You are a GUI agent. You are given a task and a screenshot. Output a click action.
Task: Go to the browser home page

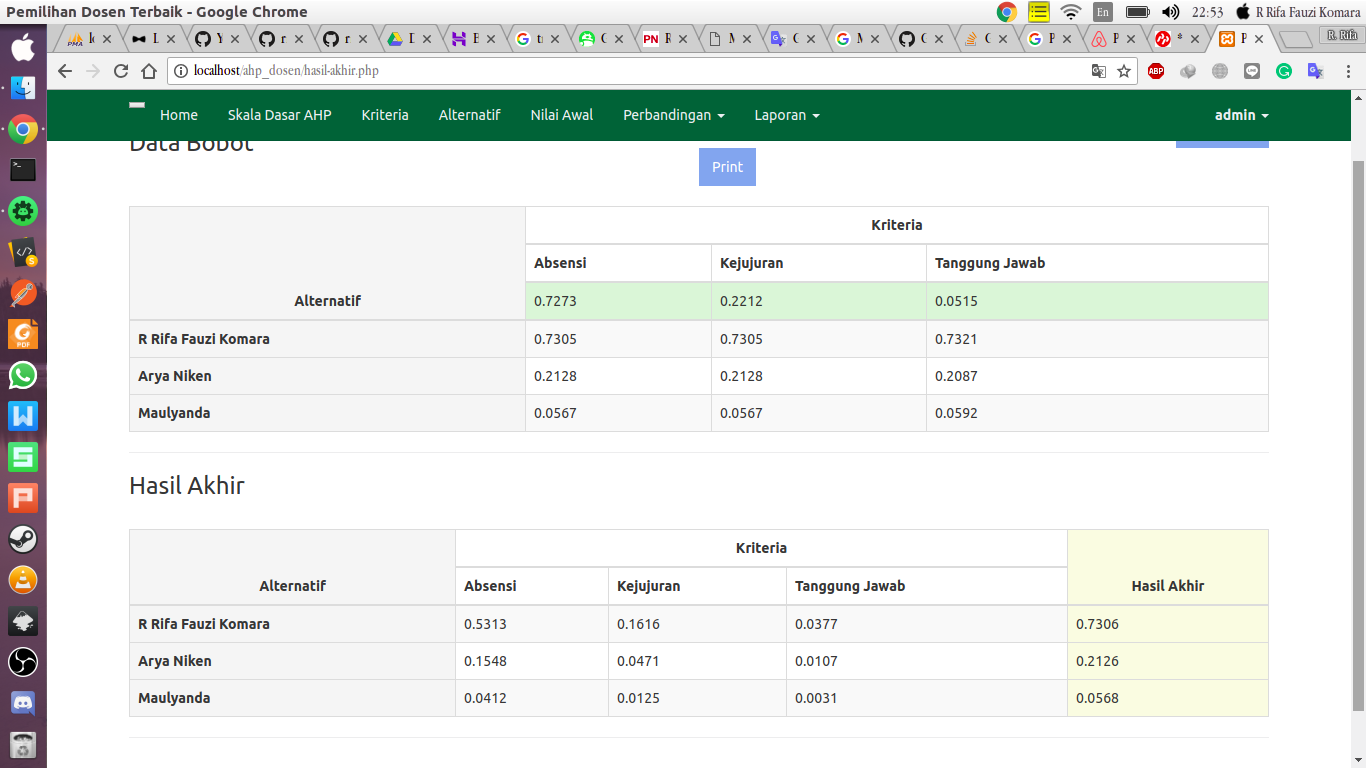coord(149,71)
